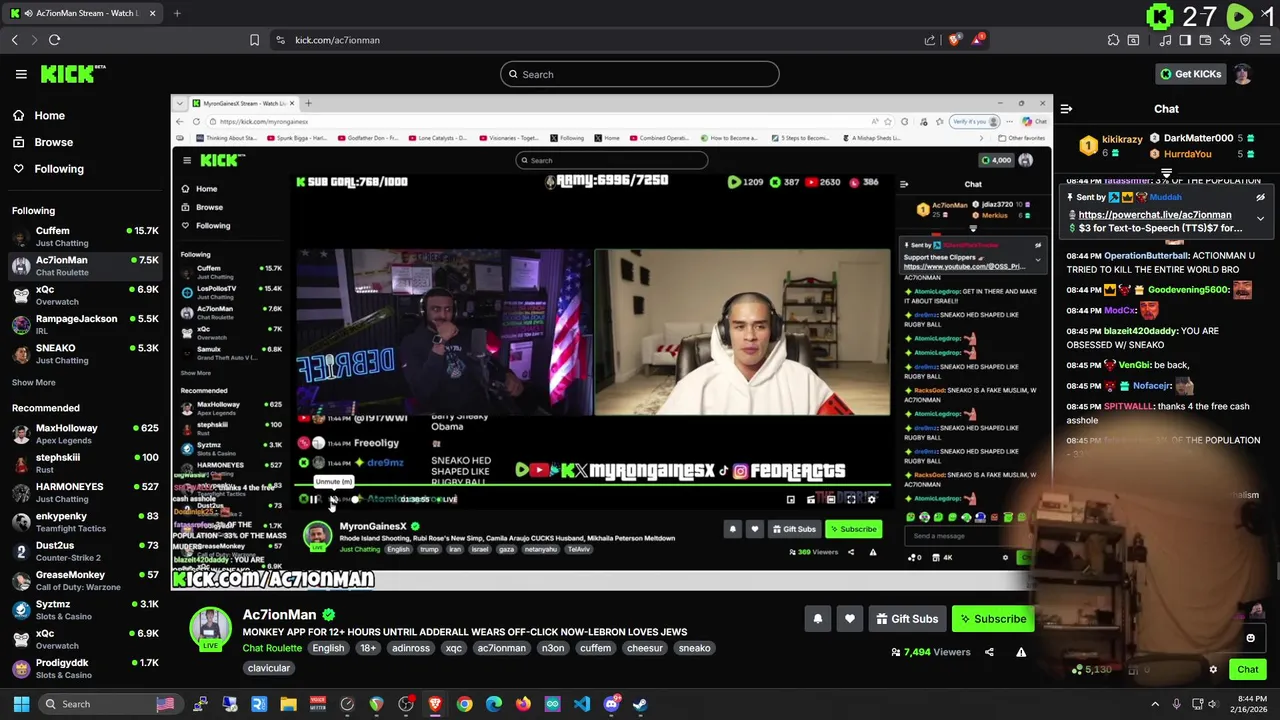Open GreaseMonkey recommended channel

pyautogui.click(x=85, y=580)
